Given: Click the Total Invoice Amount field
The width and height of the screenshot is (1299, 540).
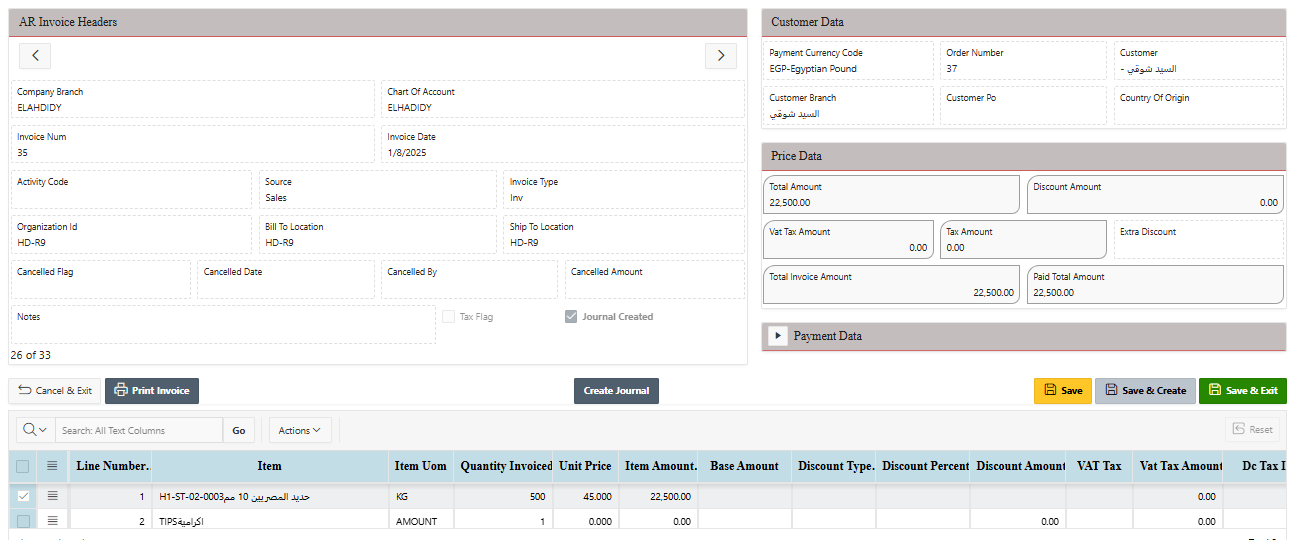Looking at the screenshot, I should pyautogui.click(x=892, y=284).
